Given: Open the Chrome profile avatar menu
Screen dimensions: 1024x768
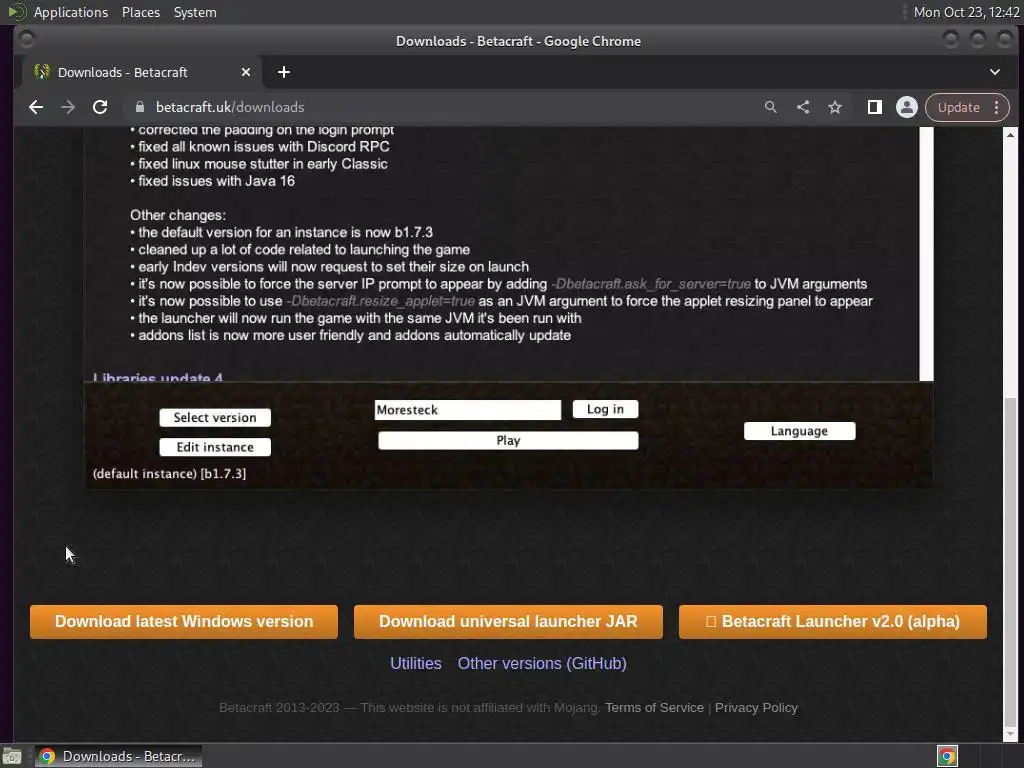Looking at the screenshot, I should [x=906, y=107].
